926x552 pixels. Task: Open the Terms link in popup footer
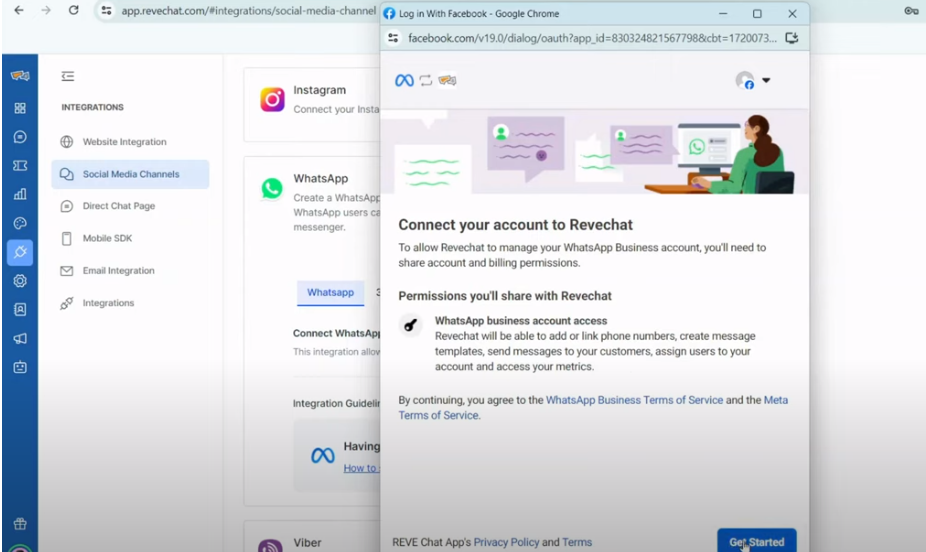(x=577, y=542)
